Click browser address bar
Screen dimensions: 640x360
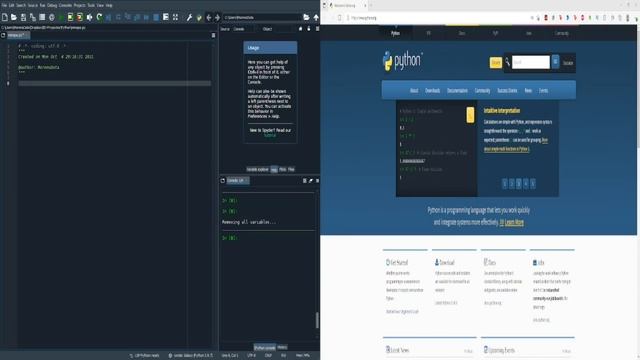point(437,18)
